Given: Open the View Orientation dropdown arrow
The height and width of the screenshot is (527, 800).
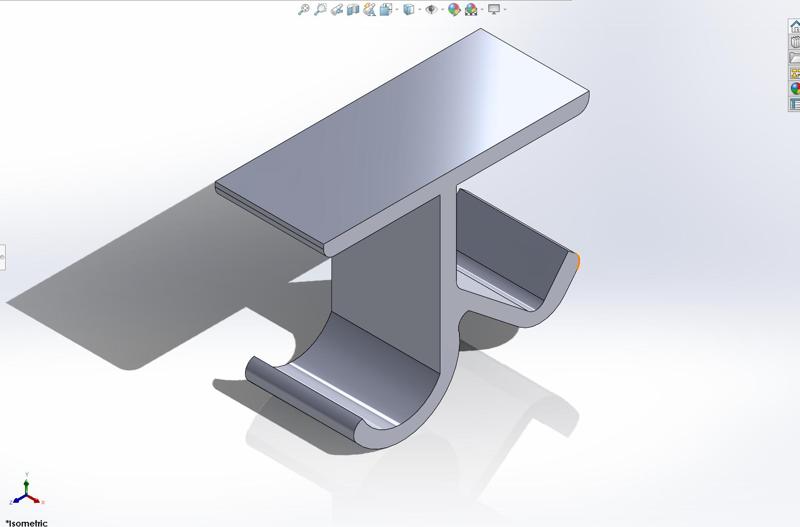Looking at the screenshot, I should [397, 9].
